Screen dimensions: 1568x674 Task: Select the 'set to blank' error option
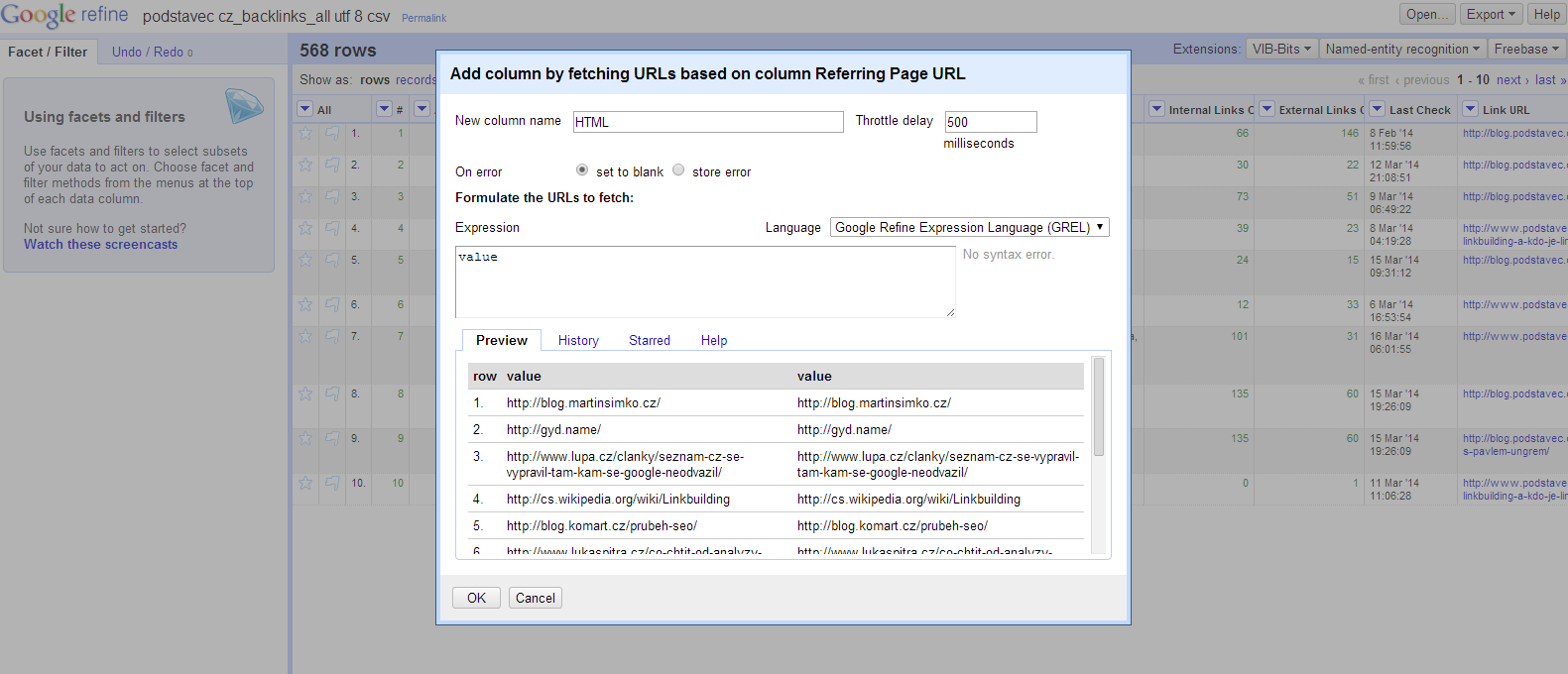click(582, 170)
